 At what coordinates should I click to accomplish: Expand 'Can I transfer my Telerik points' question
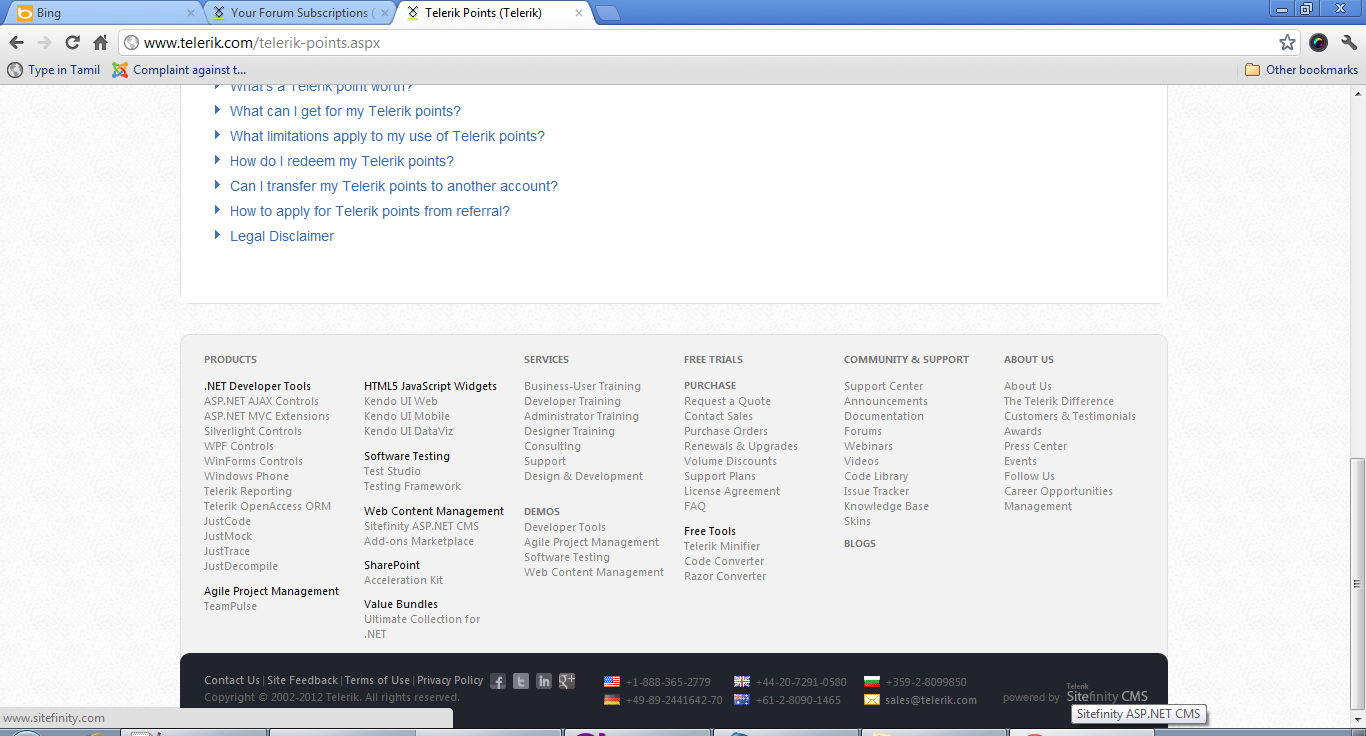click(x=394, y=186)
